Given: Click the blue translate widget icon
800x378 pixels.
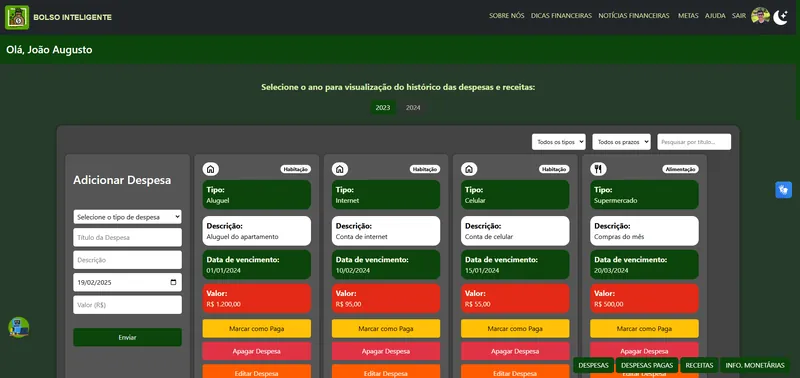Looking at the screenshot, I should pyautogui.click(x=784, y=190).
